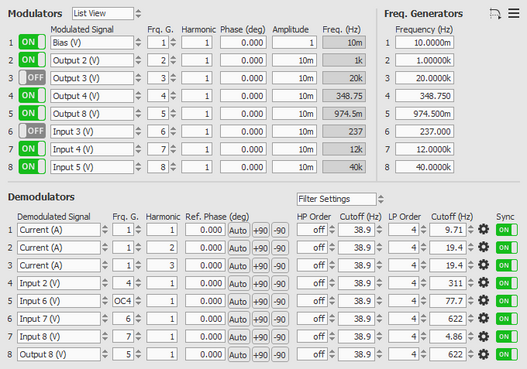
Task: Open the List View dropdown
Action: (x=103, y=13)
